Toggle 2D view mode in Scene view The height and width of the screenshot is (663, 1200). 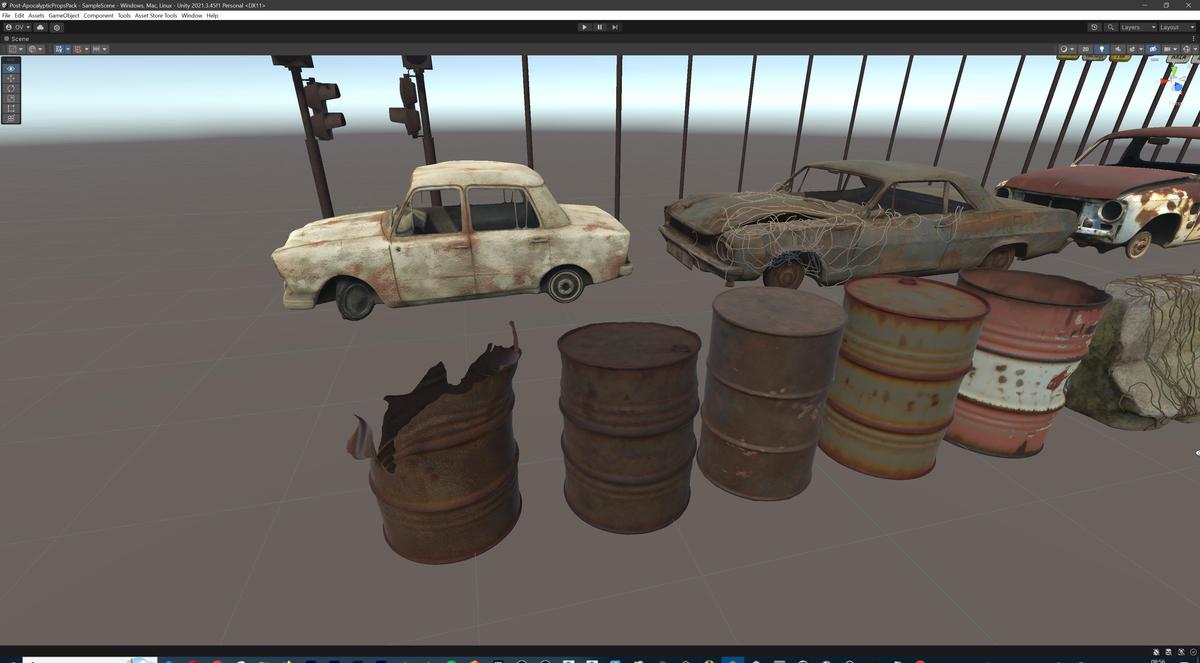click(1084, 48)
